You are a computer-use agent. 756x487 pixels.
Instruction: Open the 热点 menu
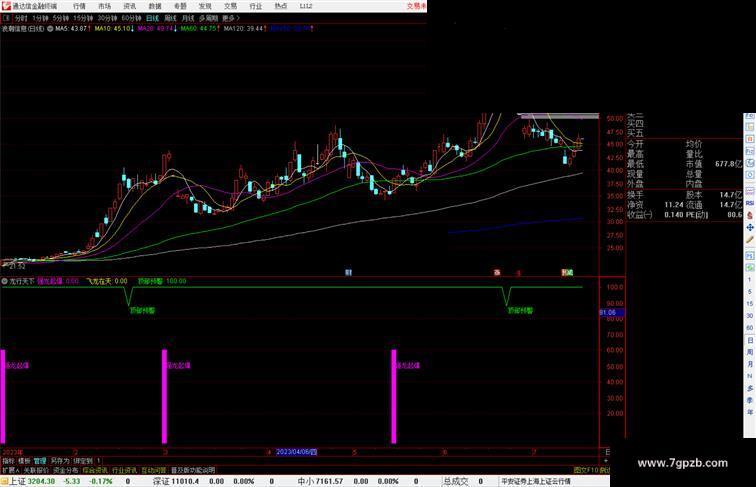pyautogui.click(x=281, y=6)
